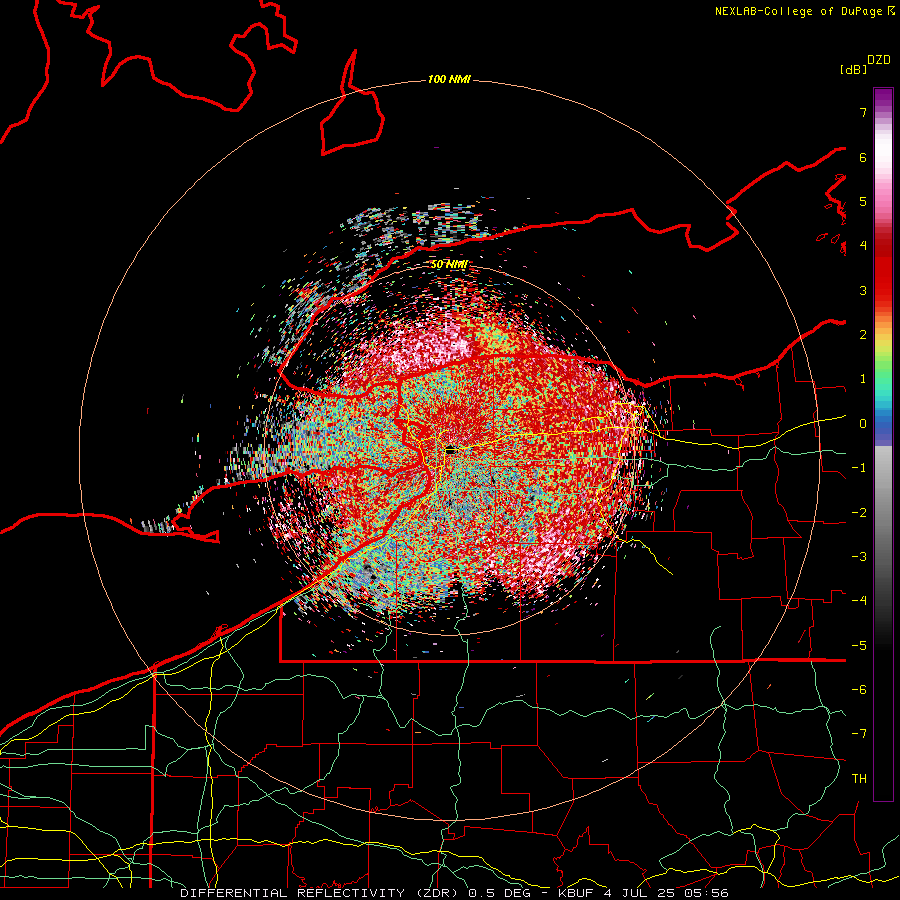Click the KBUF station identifier in caption

tap(577, 893)
